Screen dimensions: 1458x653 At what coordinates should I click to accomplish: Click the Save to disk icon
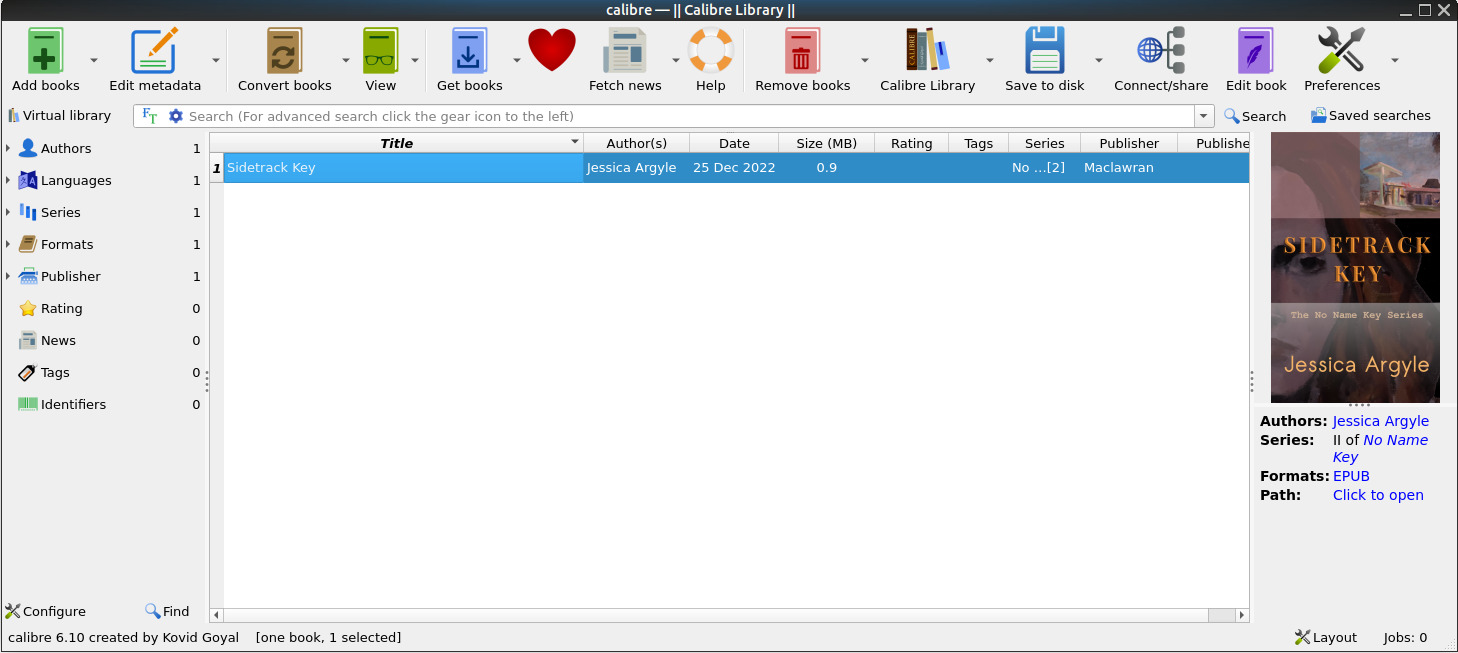[x=1044, y=52]
